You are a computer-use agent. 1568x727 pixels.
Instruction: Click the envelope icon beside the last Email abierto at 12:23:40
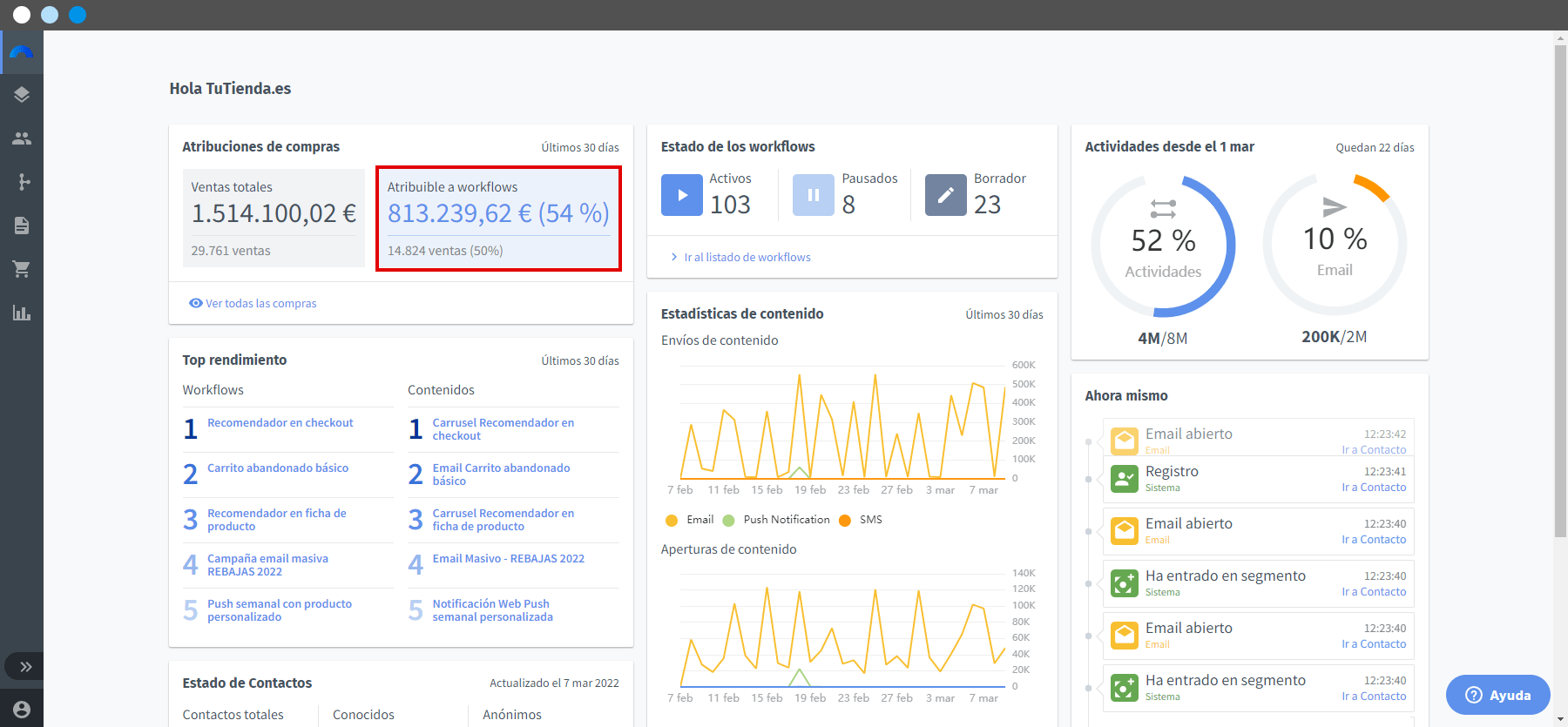(x=1125, y=636)
